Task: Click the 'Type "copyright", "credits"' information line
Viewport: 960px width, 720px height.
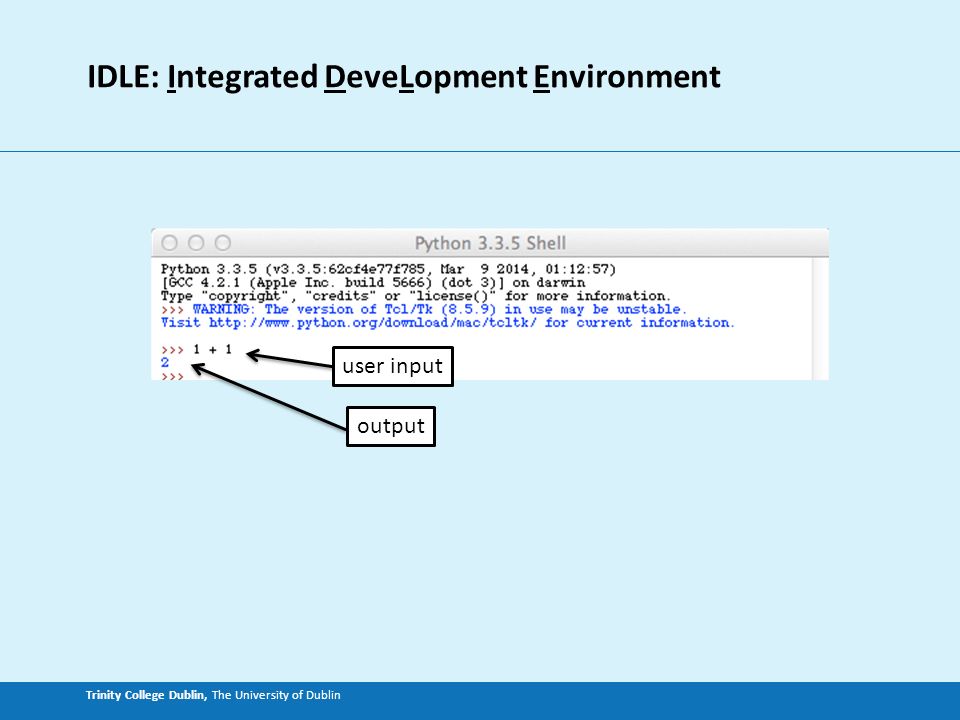Action: tap(416, 296)
